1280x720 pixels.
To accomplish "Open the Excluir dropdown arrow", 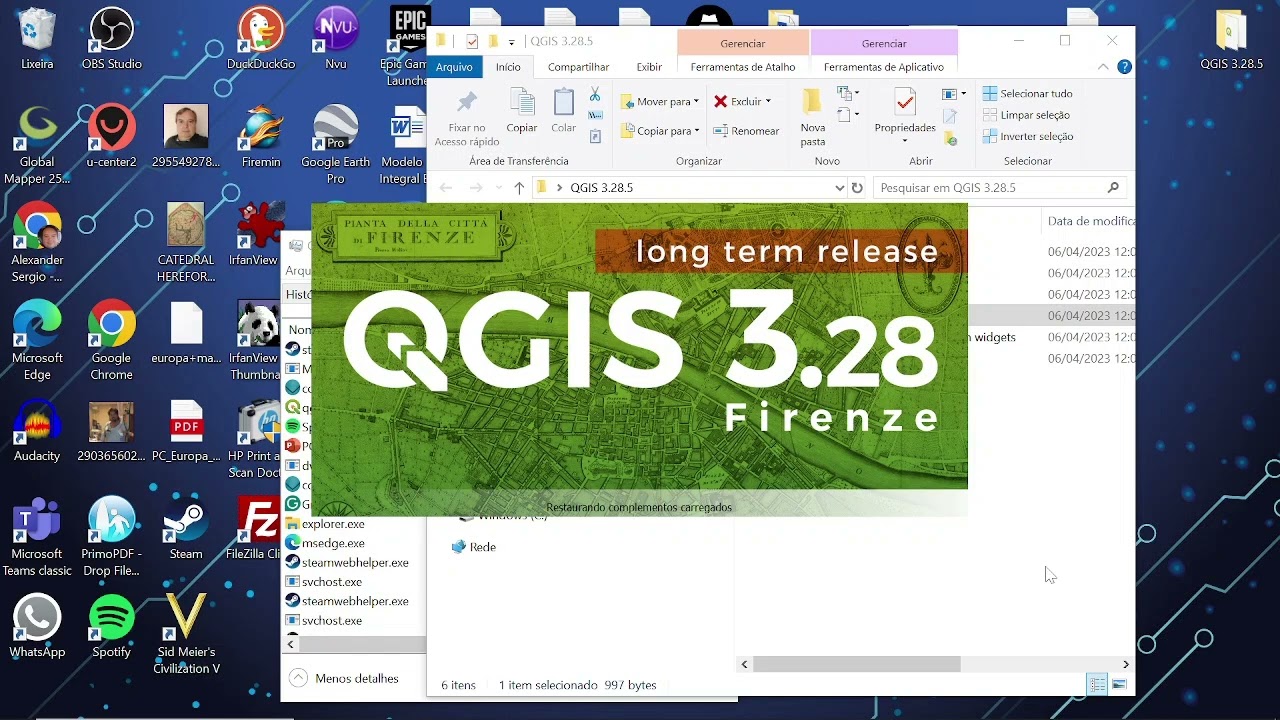I will coord(768,101).
